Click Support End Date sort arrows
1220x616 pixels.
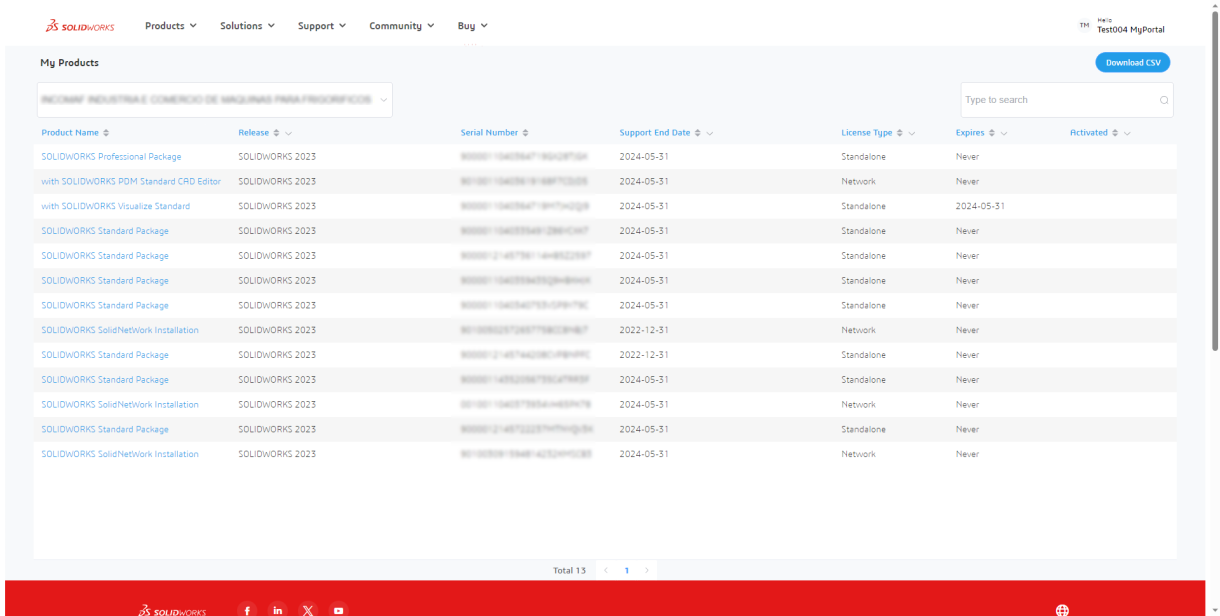(697, 133)
